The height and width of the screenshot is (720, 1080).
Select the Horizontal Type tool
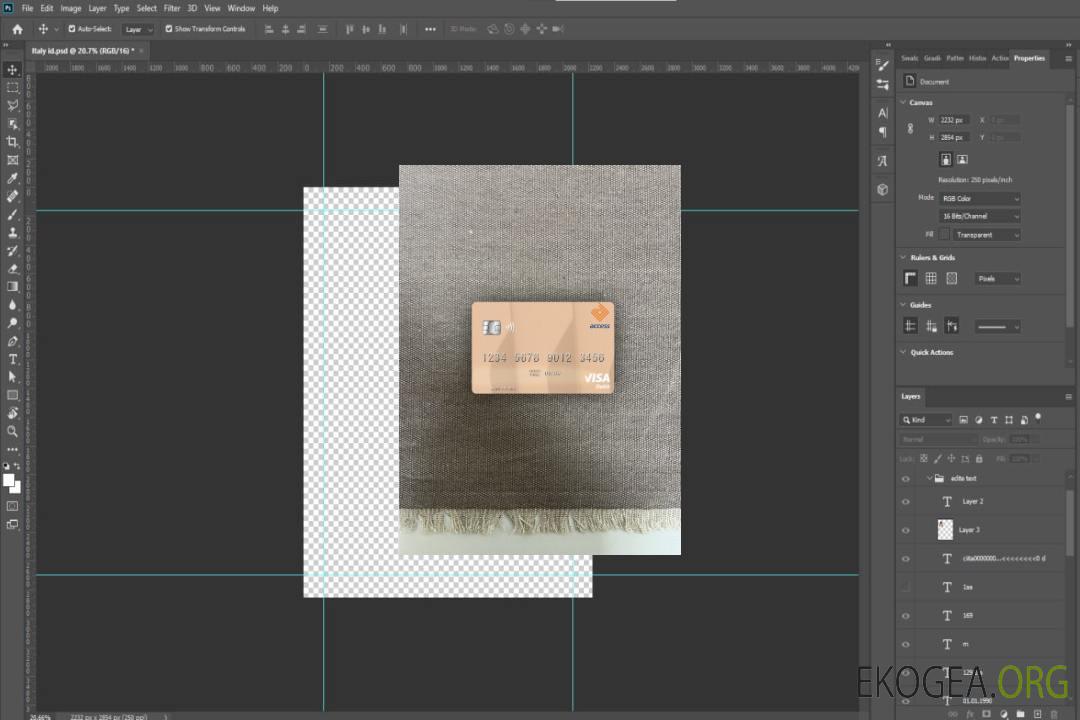click(12, 359)
